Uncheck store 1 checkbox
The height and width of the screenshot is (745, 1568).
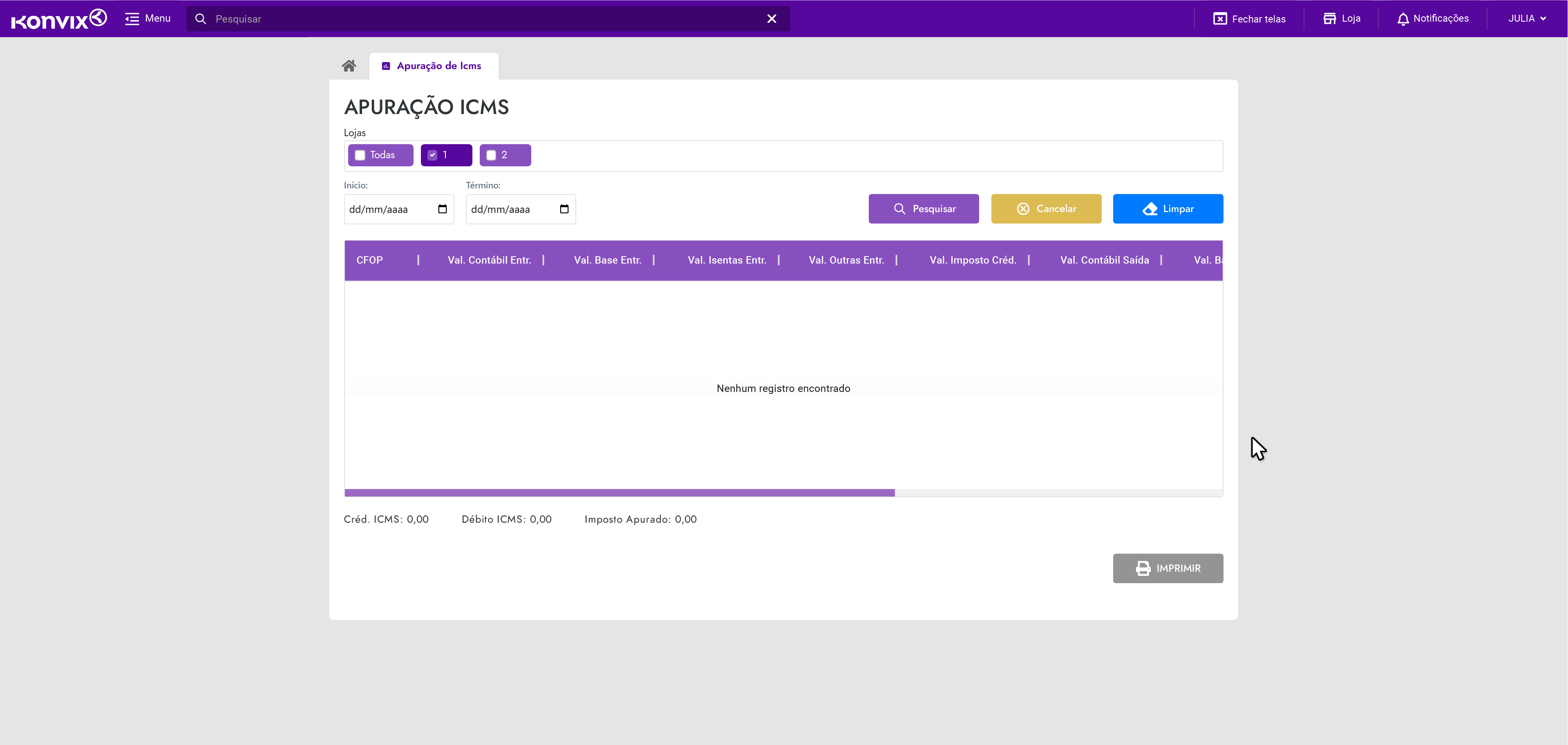[433, 155]
